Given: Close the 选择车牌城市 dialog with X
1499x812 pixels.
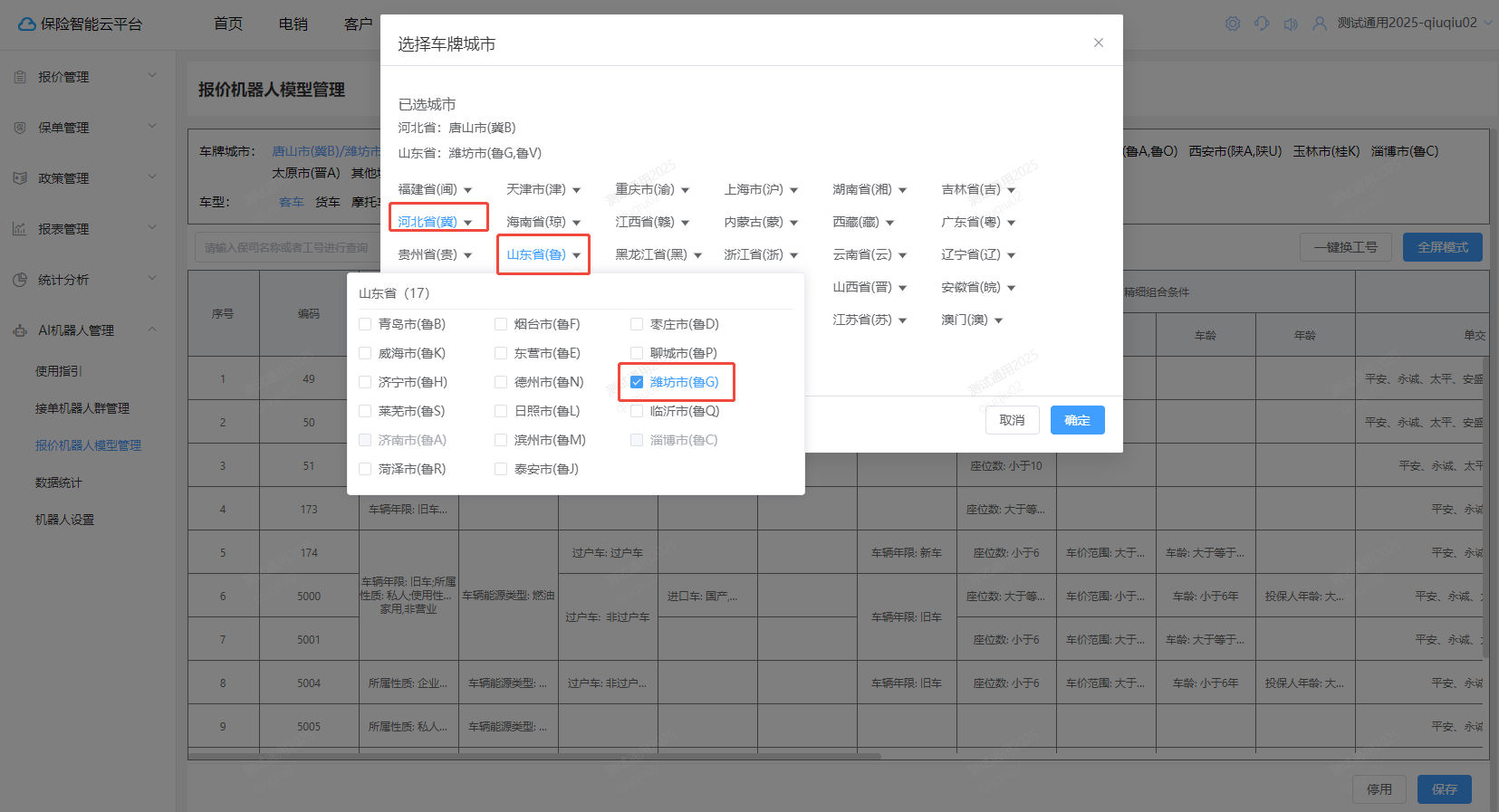Looking at the screenshot, I should 1098,43.
